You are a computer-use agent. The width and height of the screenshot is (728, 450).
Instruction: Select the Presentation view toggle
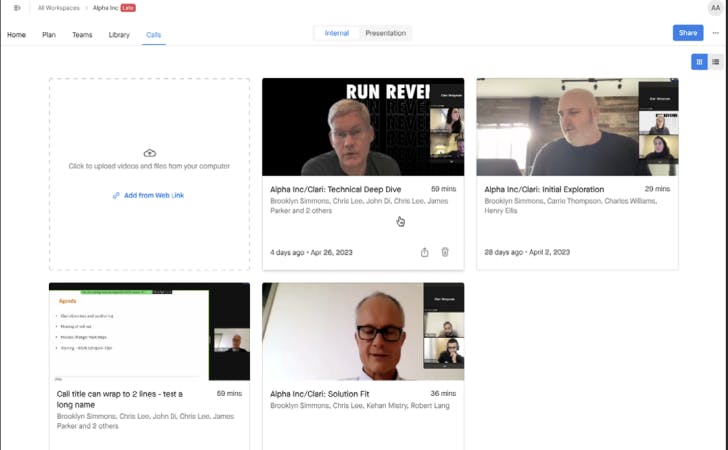385,33
